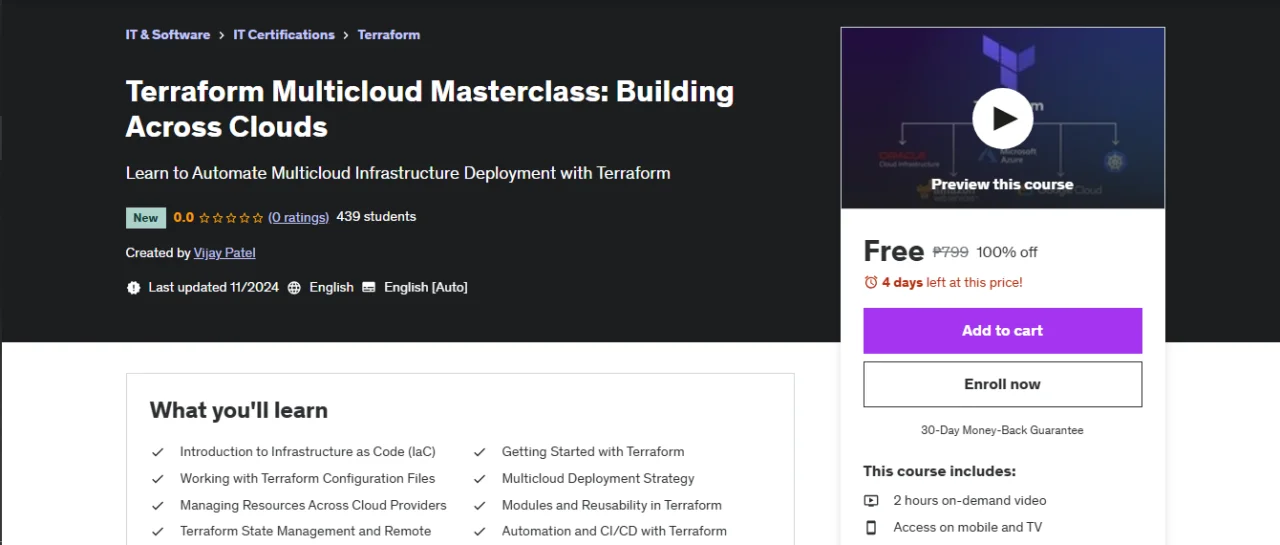
Task: Open instructor Vijay Patel's profile
Action: click(x=225, y=253)
